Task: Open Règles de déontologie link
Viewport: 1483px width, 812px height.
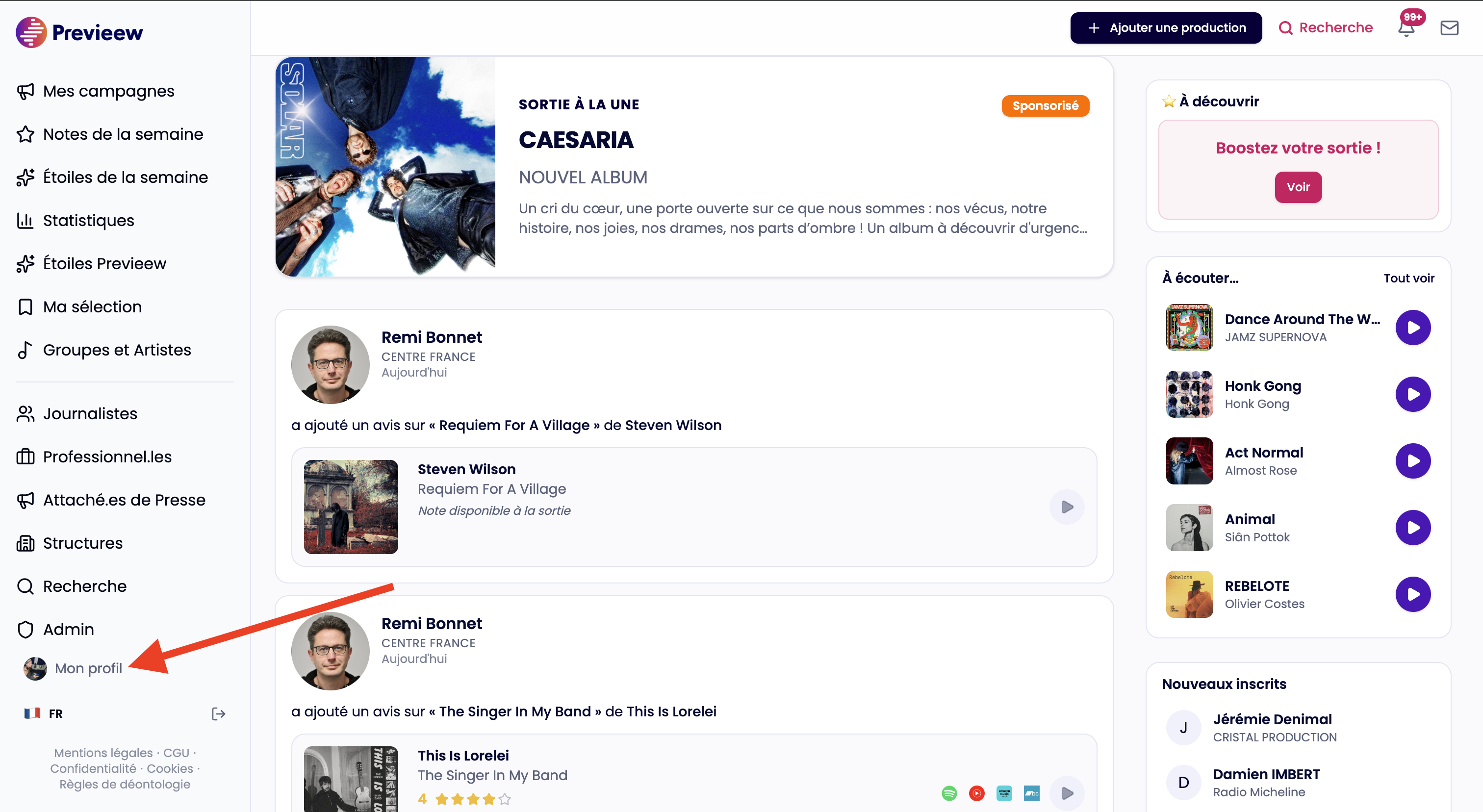Action: (x=125, y=785)
